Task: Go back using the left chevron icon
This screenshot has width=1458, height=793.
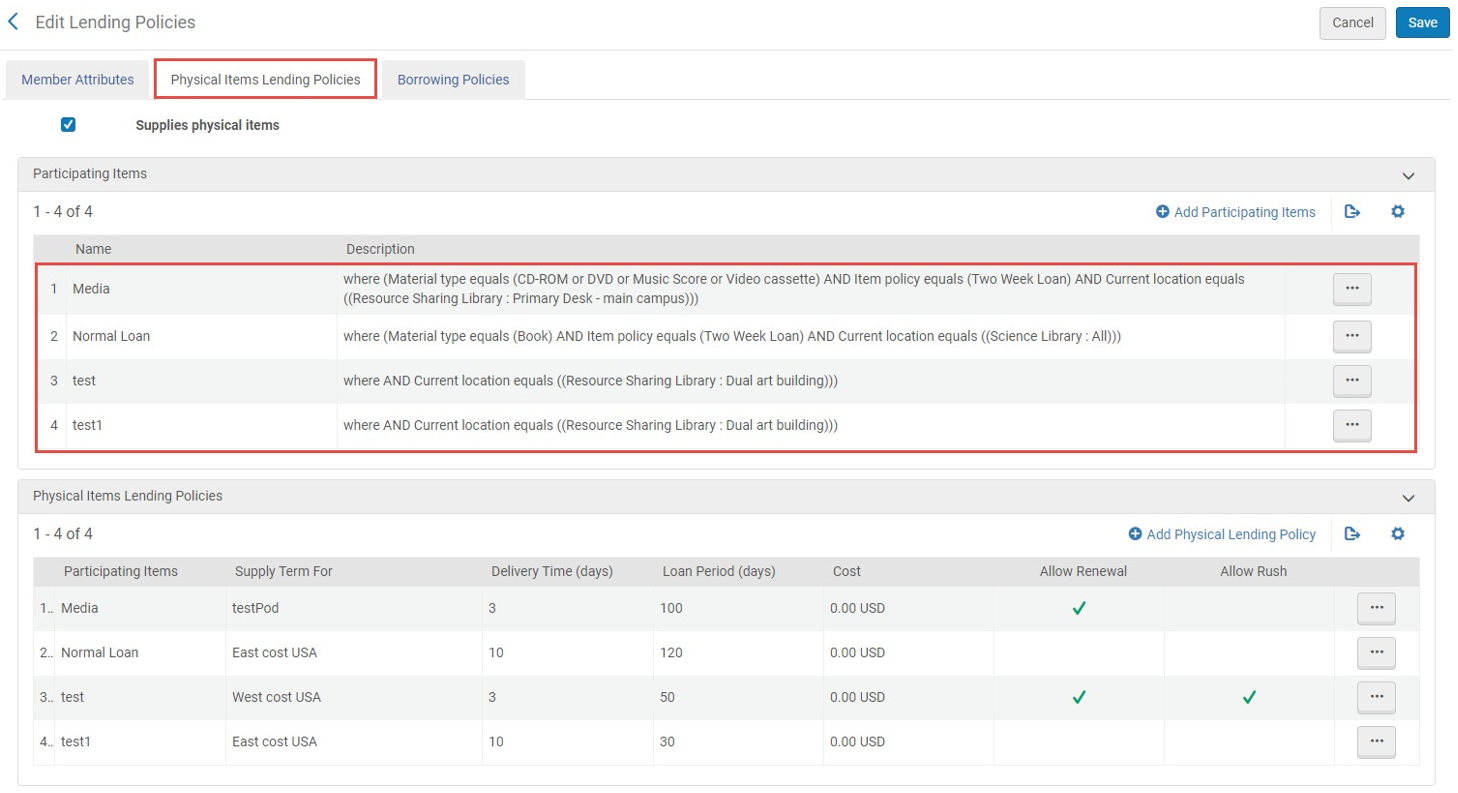Action: click(13, 21)
